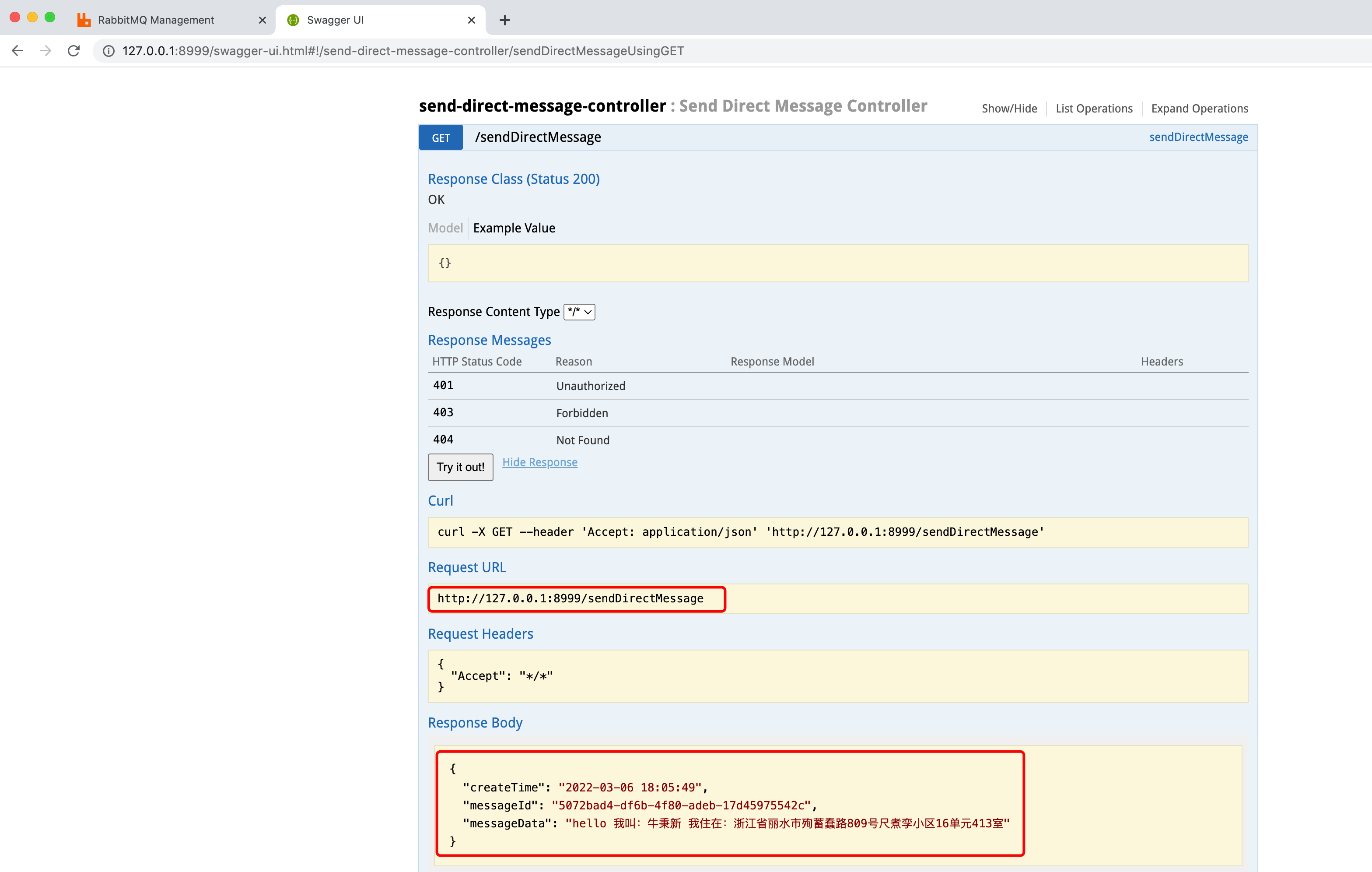Click the Response Model column header

(772, 361)
